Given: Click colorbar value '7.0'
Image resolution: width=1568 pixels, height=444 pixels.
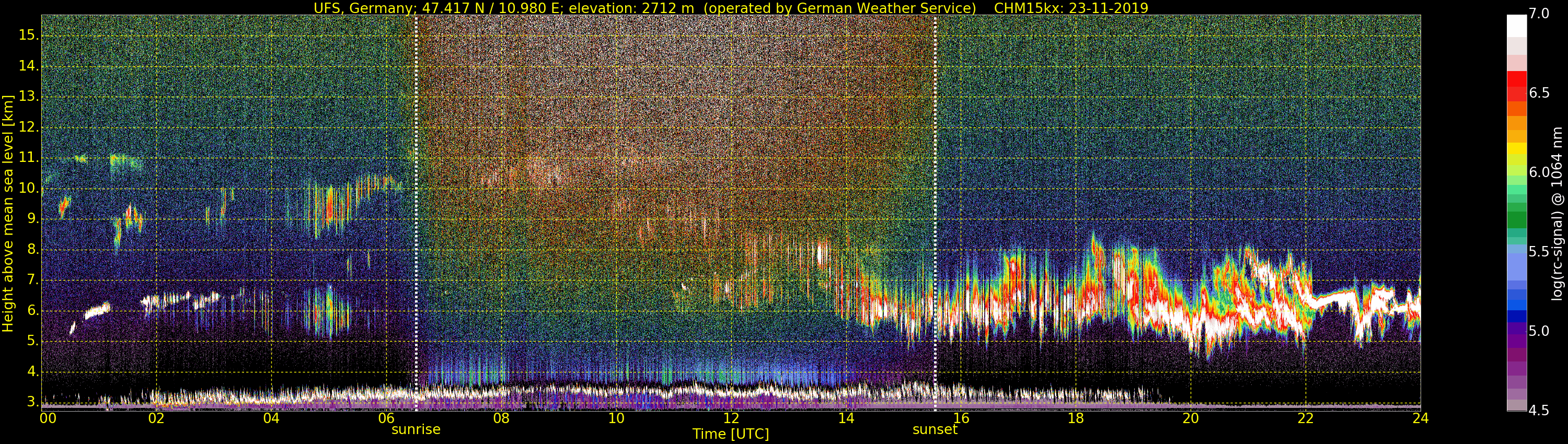Looking at the screenshot, I should pos(1539,14).
